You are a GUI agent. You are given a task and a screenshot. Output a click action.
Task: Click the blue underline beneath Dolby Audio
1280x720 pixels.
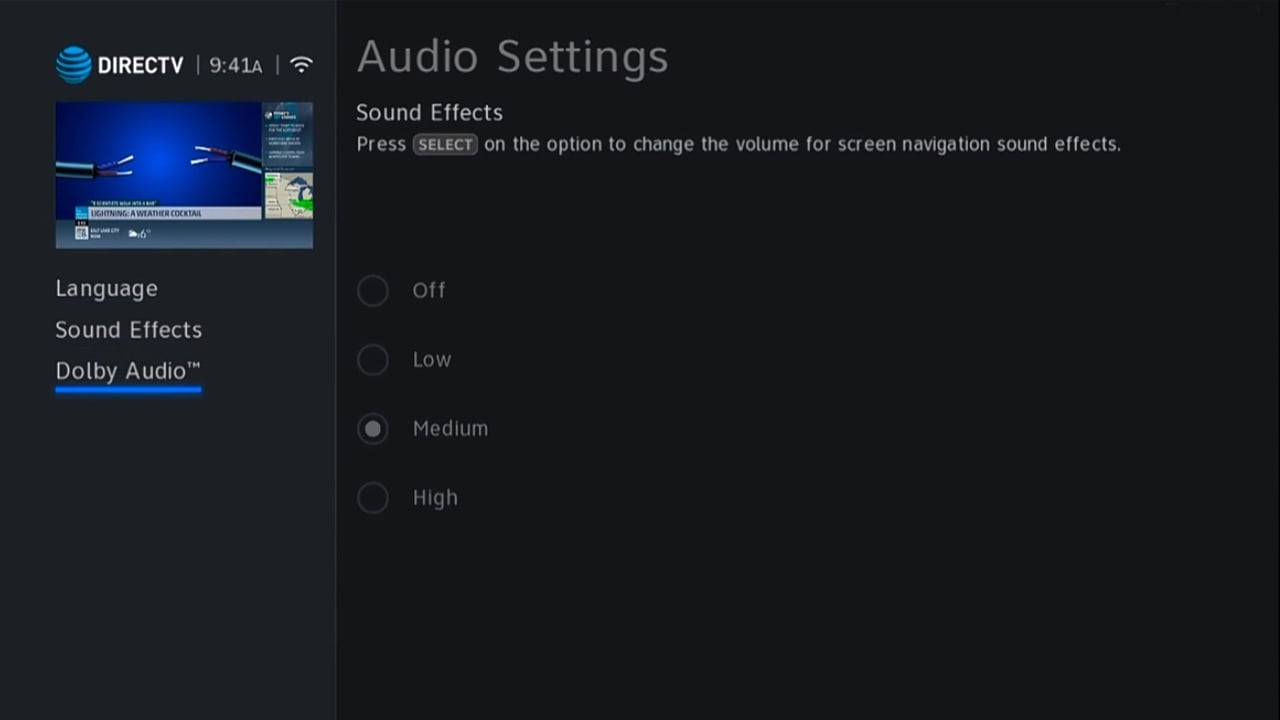tap(128, 390)
